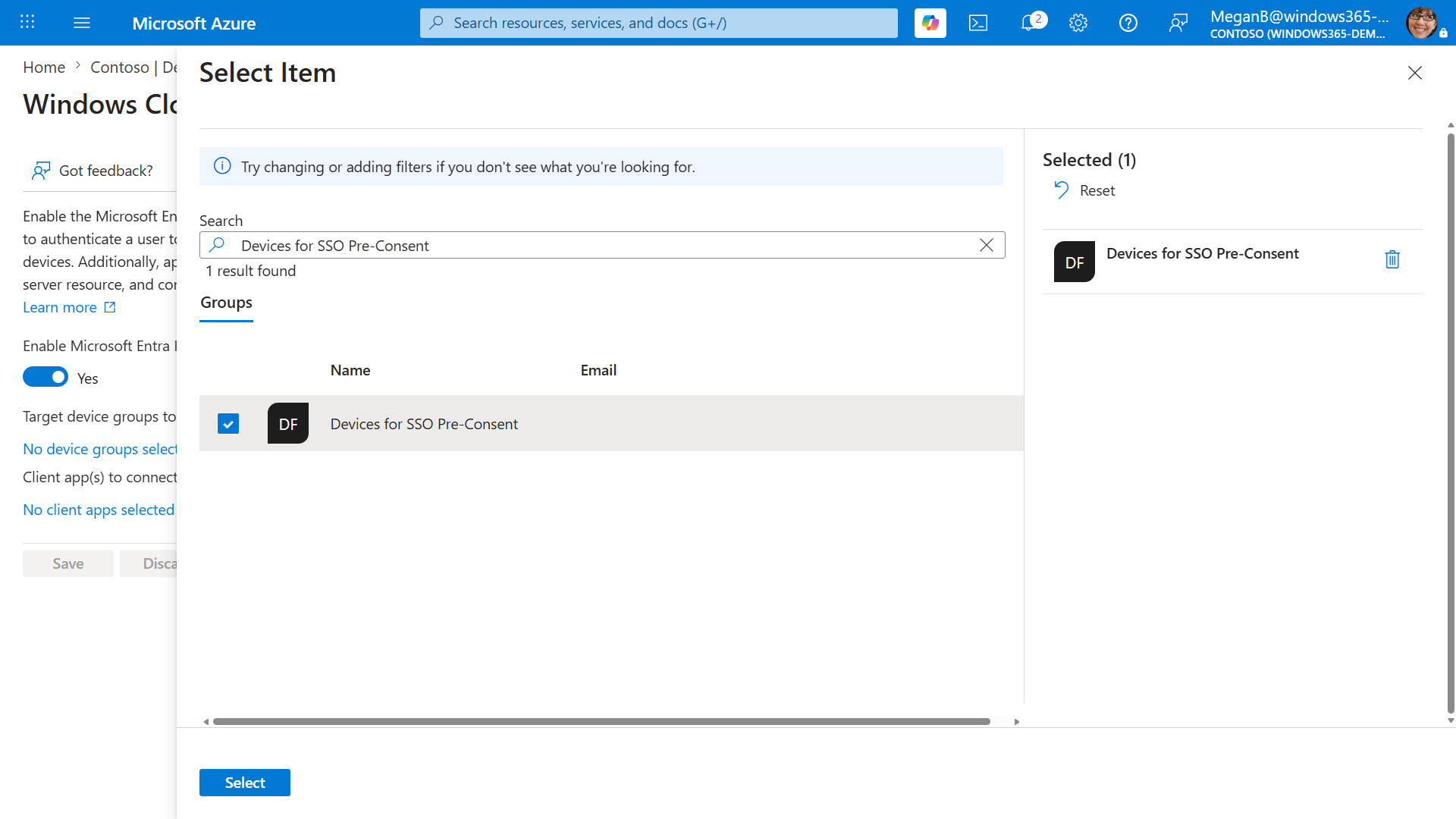The height and width of the screenshot is (819, 1456).
Task: Click the horizontal scrollbar of results
Action: tap(601, 721)
